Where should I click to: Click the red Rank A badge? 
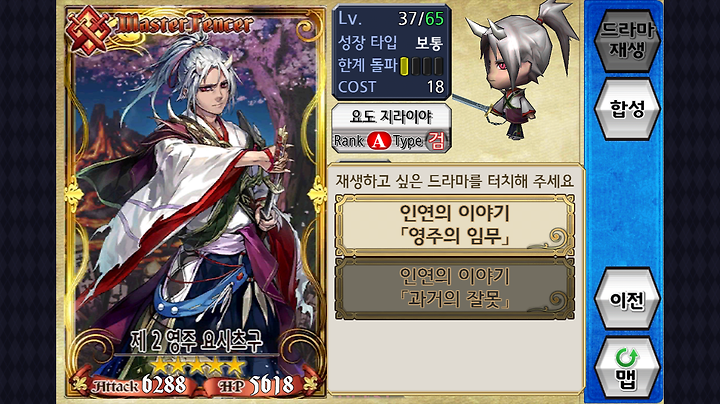point(379,140)
